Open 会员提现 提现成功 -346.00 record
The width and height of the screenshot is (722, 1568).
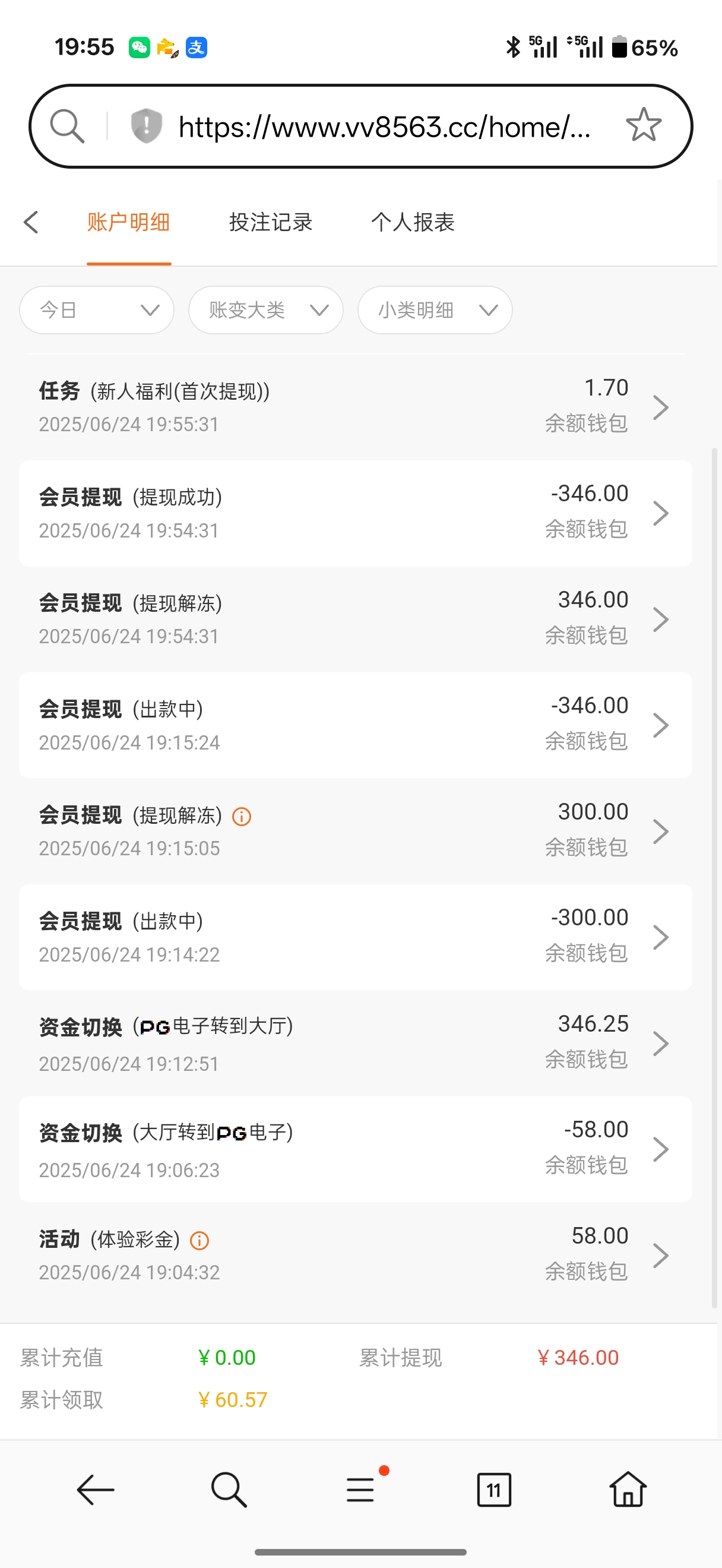pyautogui.click(x=355, y=513)
